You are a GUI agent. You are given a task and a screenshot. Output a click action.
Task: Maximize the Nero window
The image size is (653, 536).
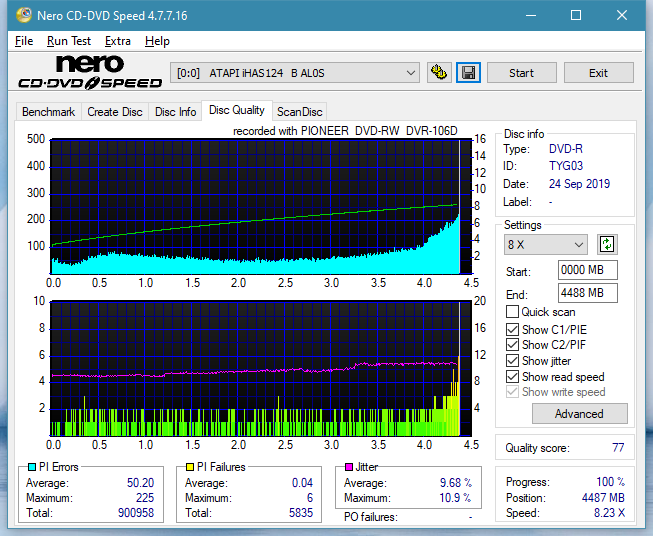coord(576,15)
